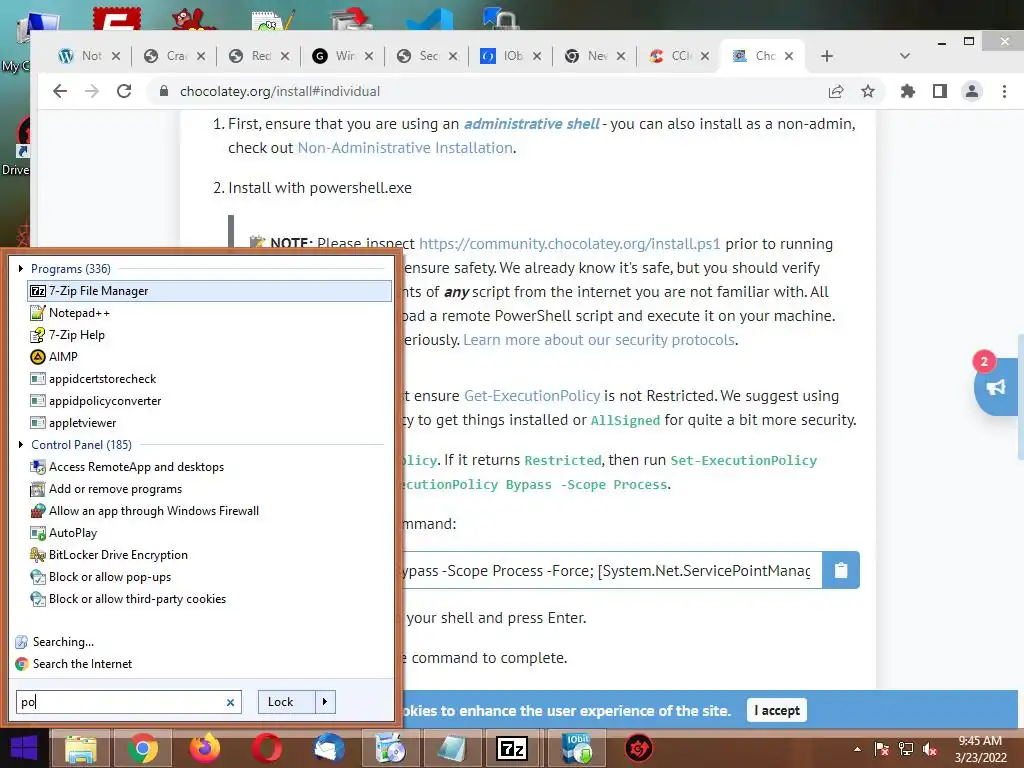Close the 'Cho' chocolatey tab
This screenshot has height=768, width=1024.
tap(789, 56)
